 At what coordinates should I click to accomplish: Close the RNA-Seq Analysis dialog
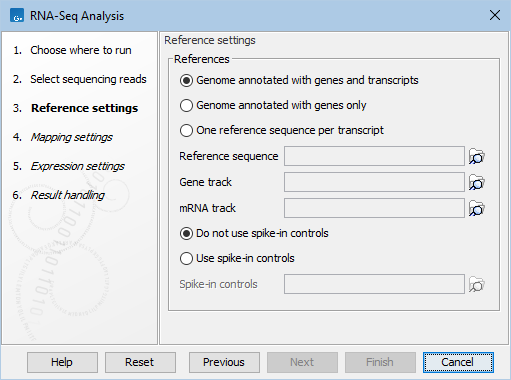(x=495, y=15)
